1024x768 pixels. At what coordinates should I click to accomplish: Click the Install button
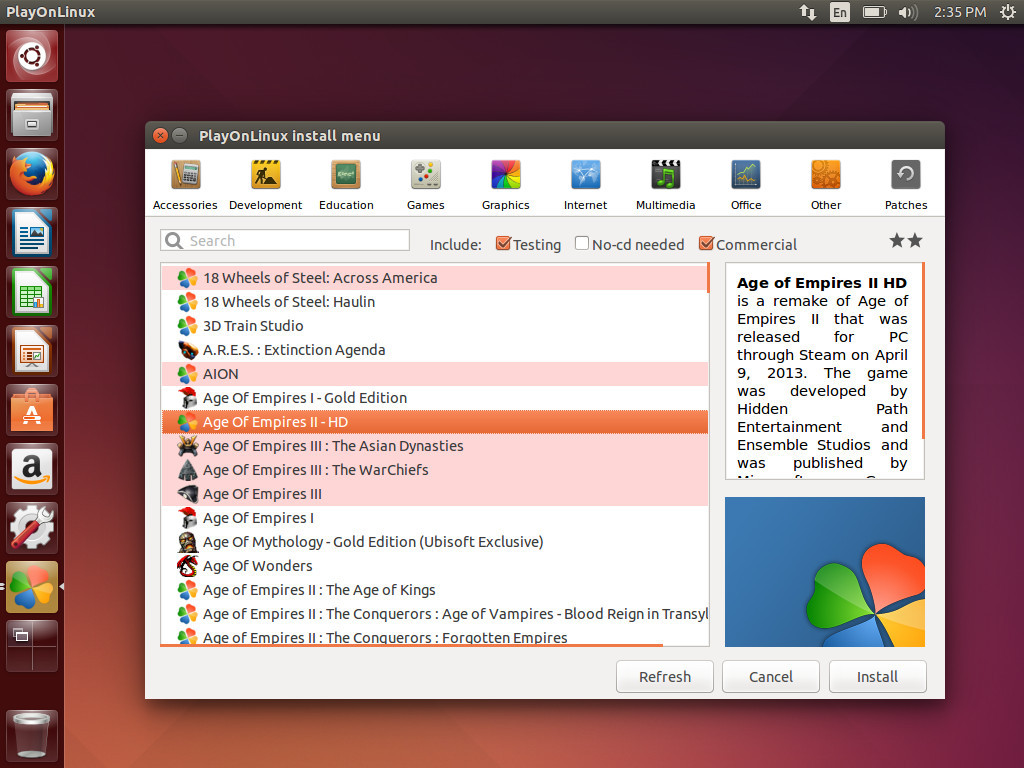click(877, 677)
